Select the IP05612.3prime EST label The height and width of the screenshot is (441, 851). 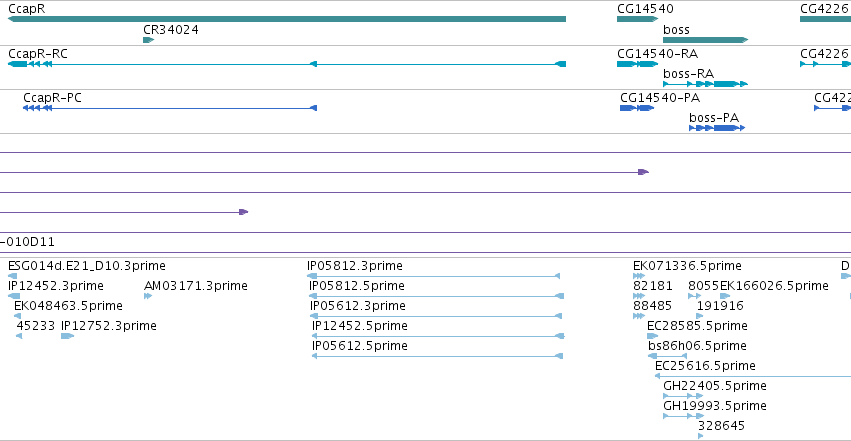(x=358, y=306)
